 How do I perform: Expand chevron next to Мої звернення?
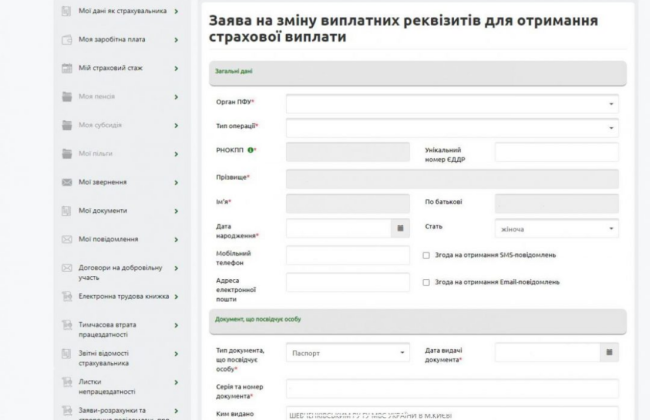[x=176, y=183]
